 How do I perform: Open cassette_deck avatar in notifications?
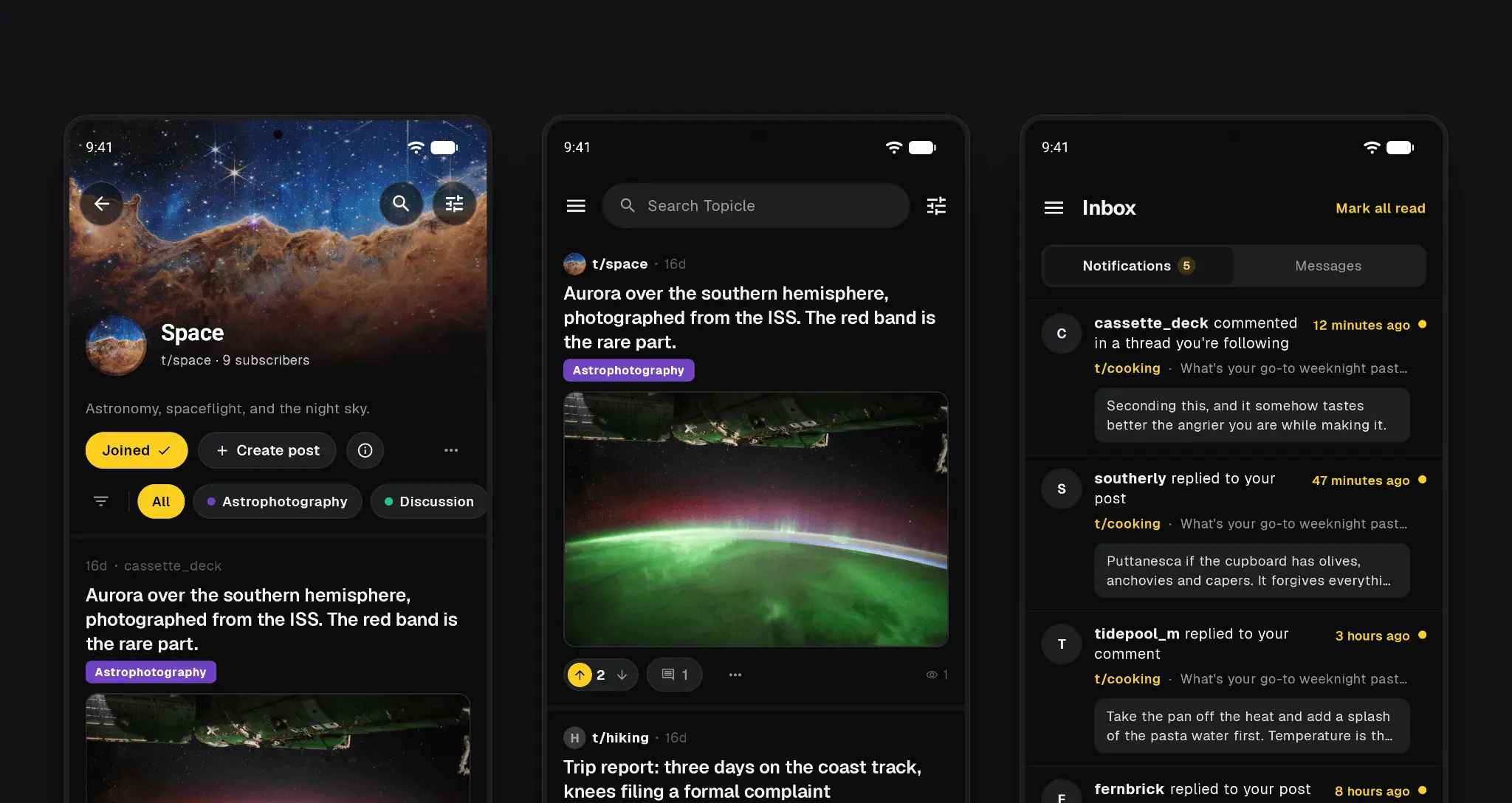(1062, 334)
